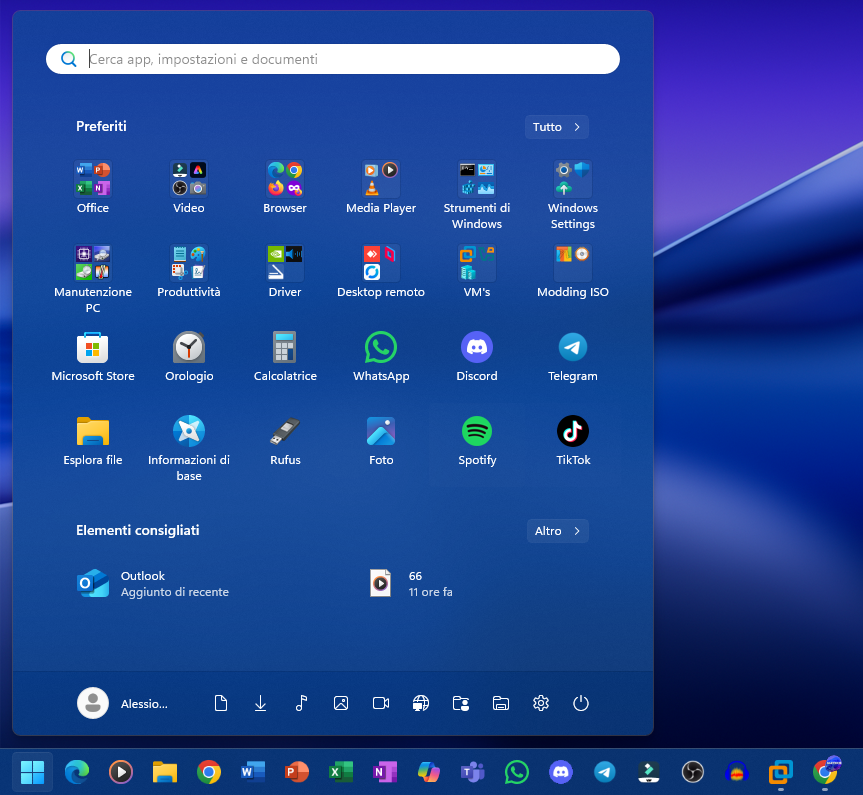Viewport: 863px width, 795px height.
Task: Open the VM's folder
Action: pos(477,271)
